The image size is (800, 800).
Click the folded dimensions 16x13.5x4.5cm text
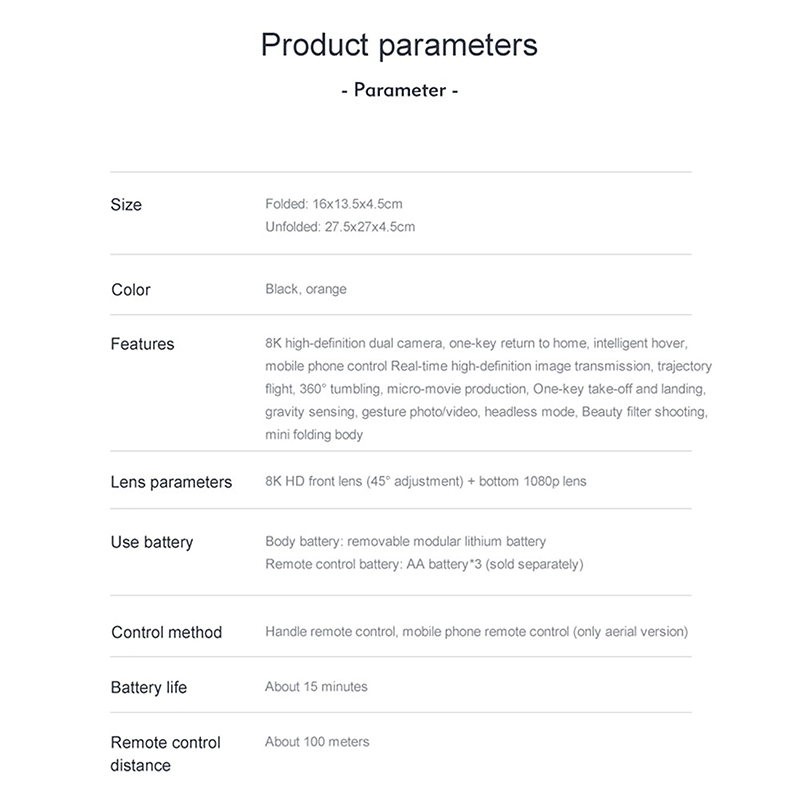(334, 204)
